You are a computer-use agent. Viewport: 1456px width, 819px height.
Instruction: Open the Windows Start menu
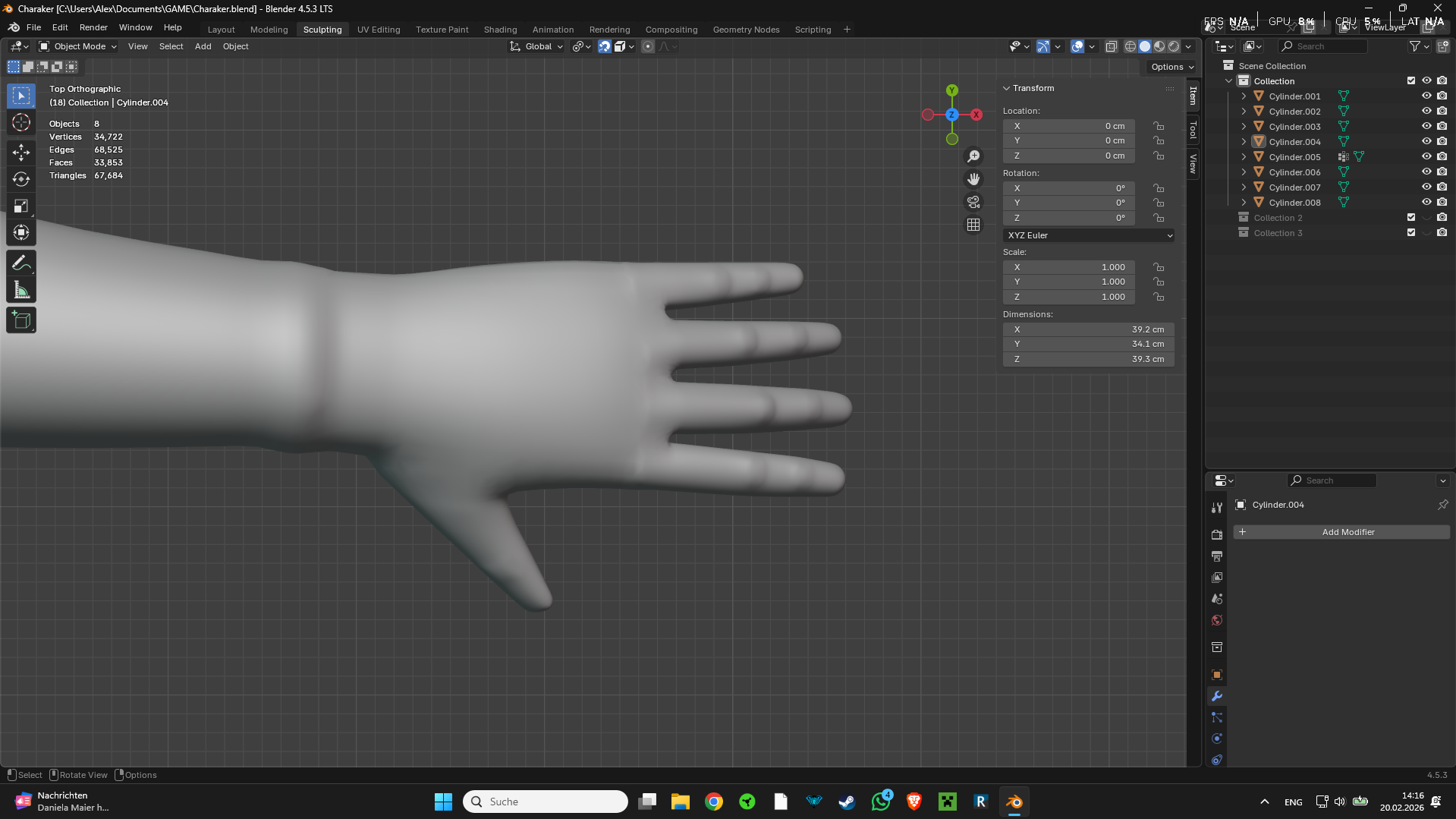[443, 802]
